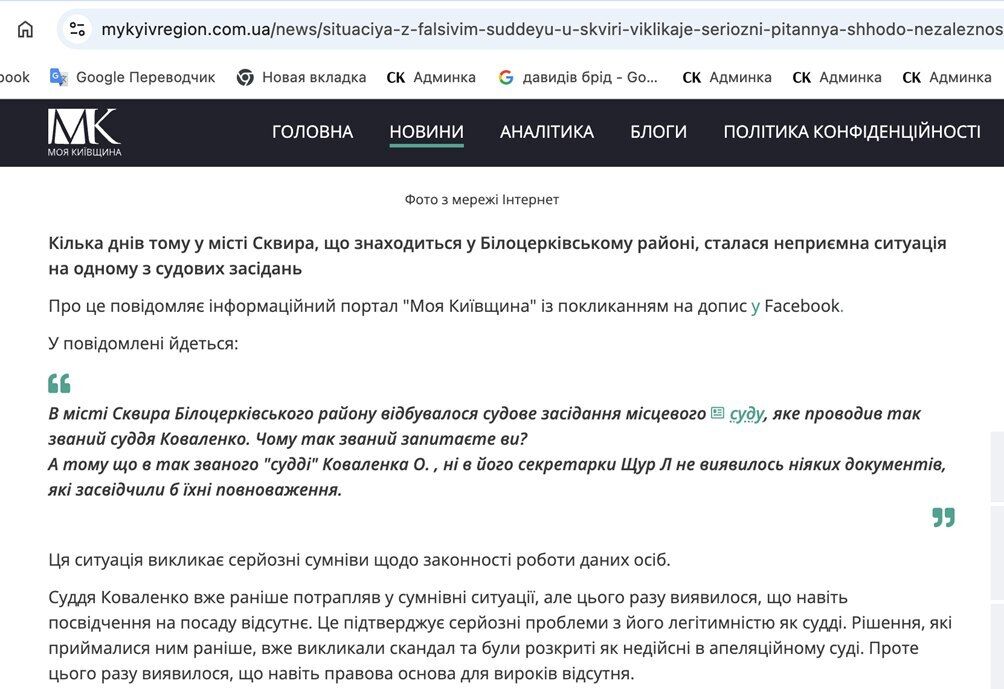The width and height of the screenshot is (1004, 689).
Task: Click the 'суду' link in the quote
Action: click(x=747, y=414)
